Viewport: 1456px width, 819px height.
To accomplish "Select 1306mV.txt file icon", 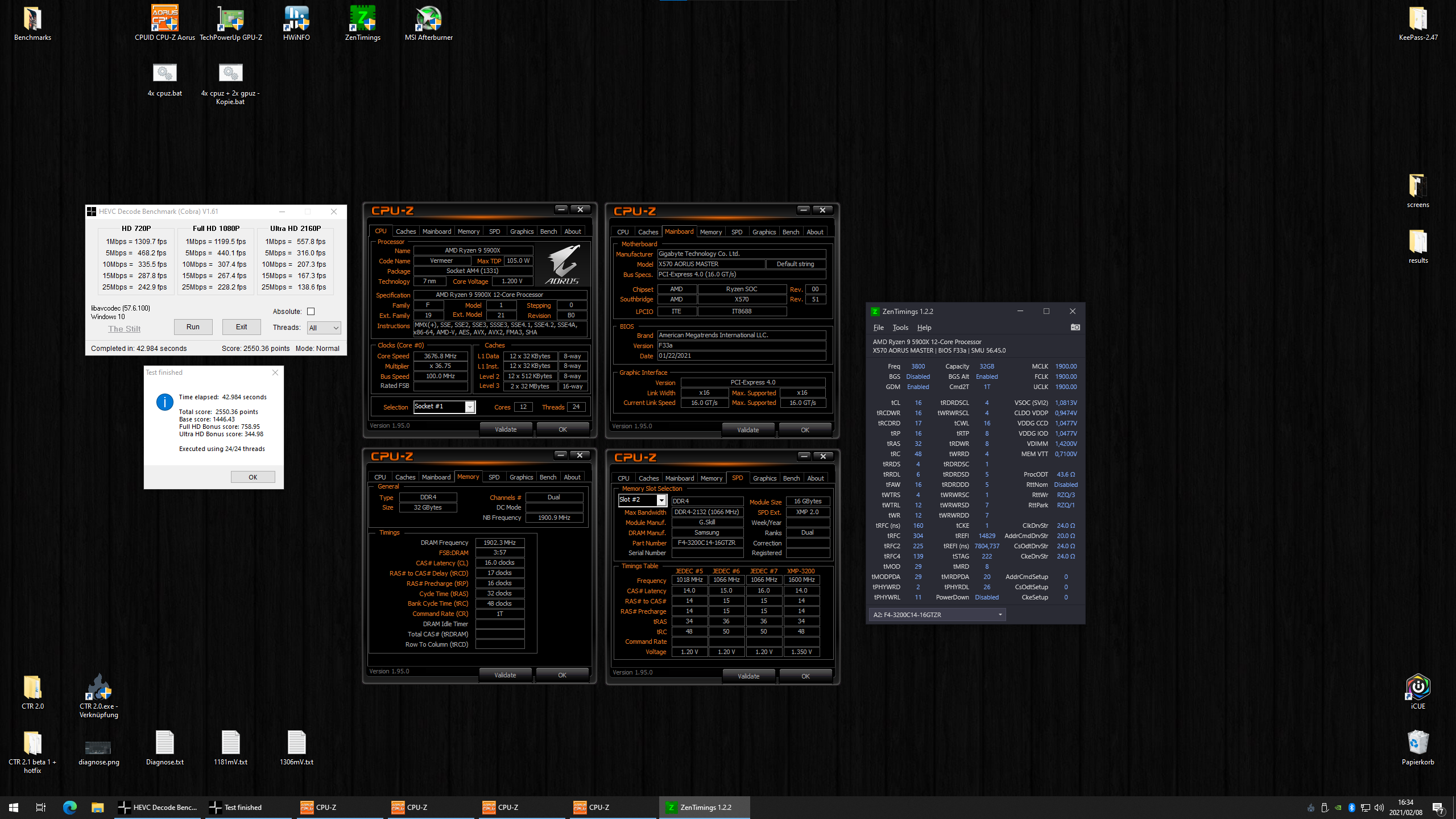I will (296, 747).
